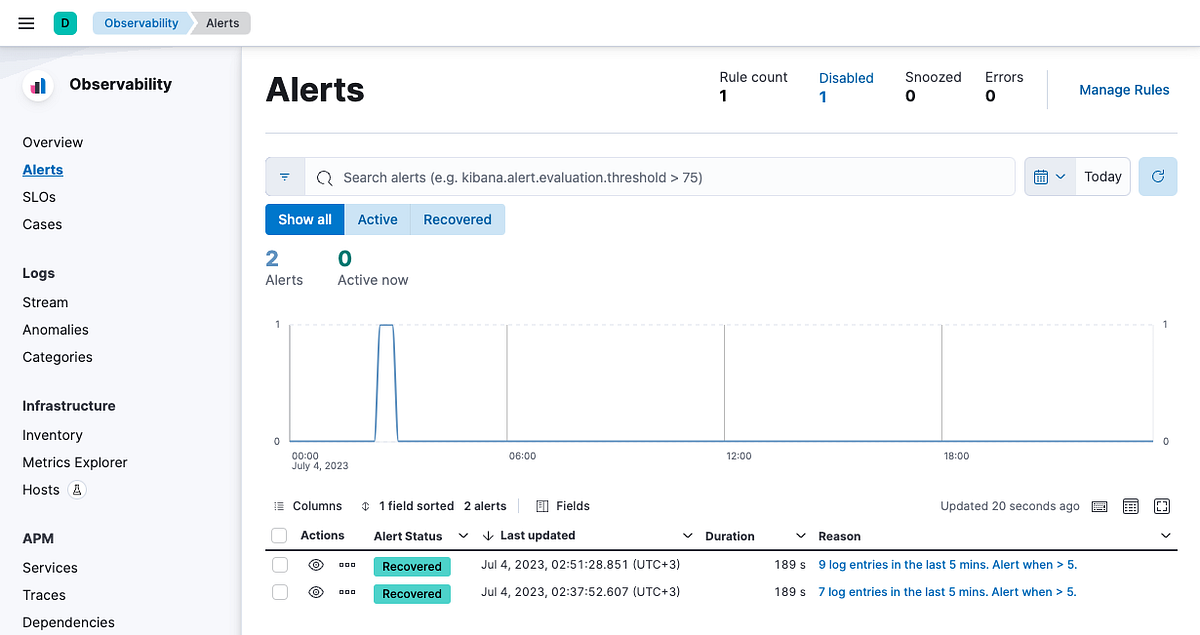Open the Reason column dropdown

tap(1165, 535)
